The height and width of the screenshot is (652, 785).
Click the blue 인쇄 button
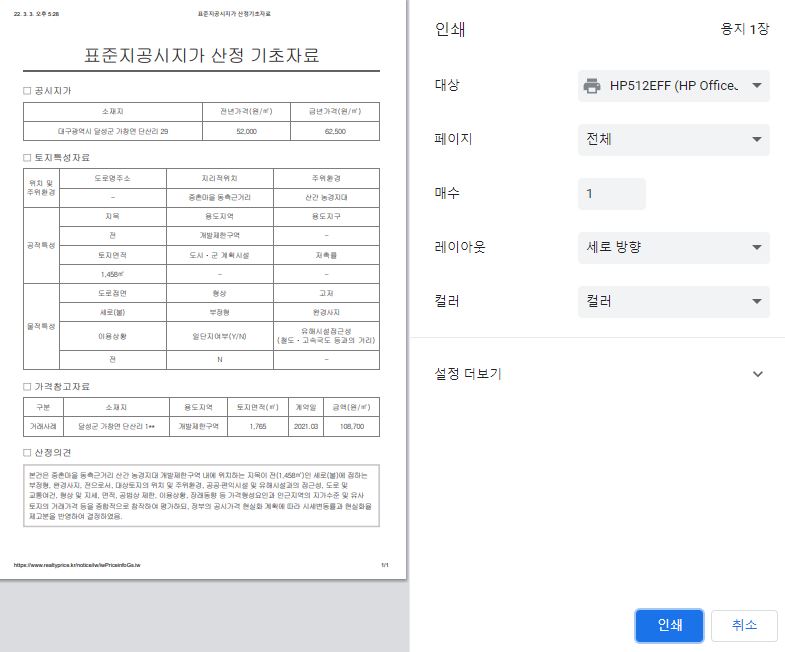pyautogui.click(x=669, y=625)
